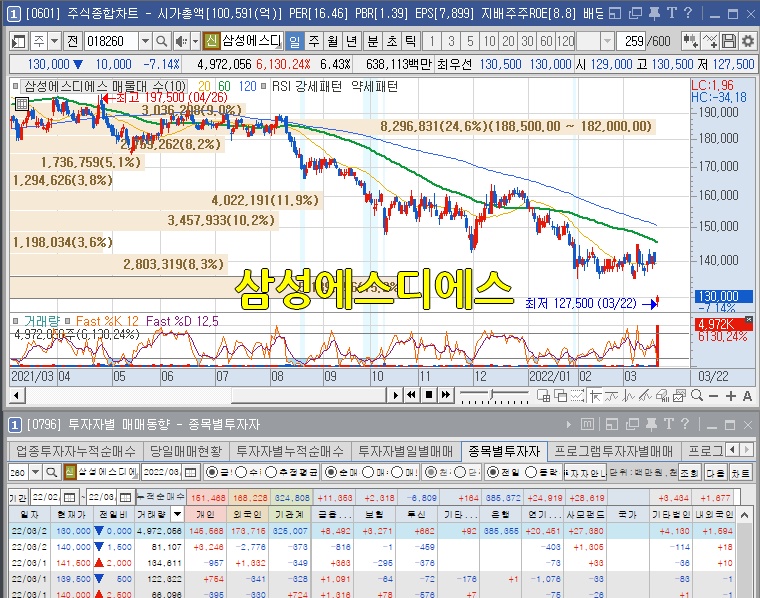760x598 pixels.
Task: Open the dropdown arrow next to speaker icon
Action: coord(195,42)
